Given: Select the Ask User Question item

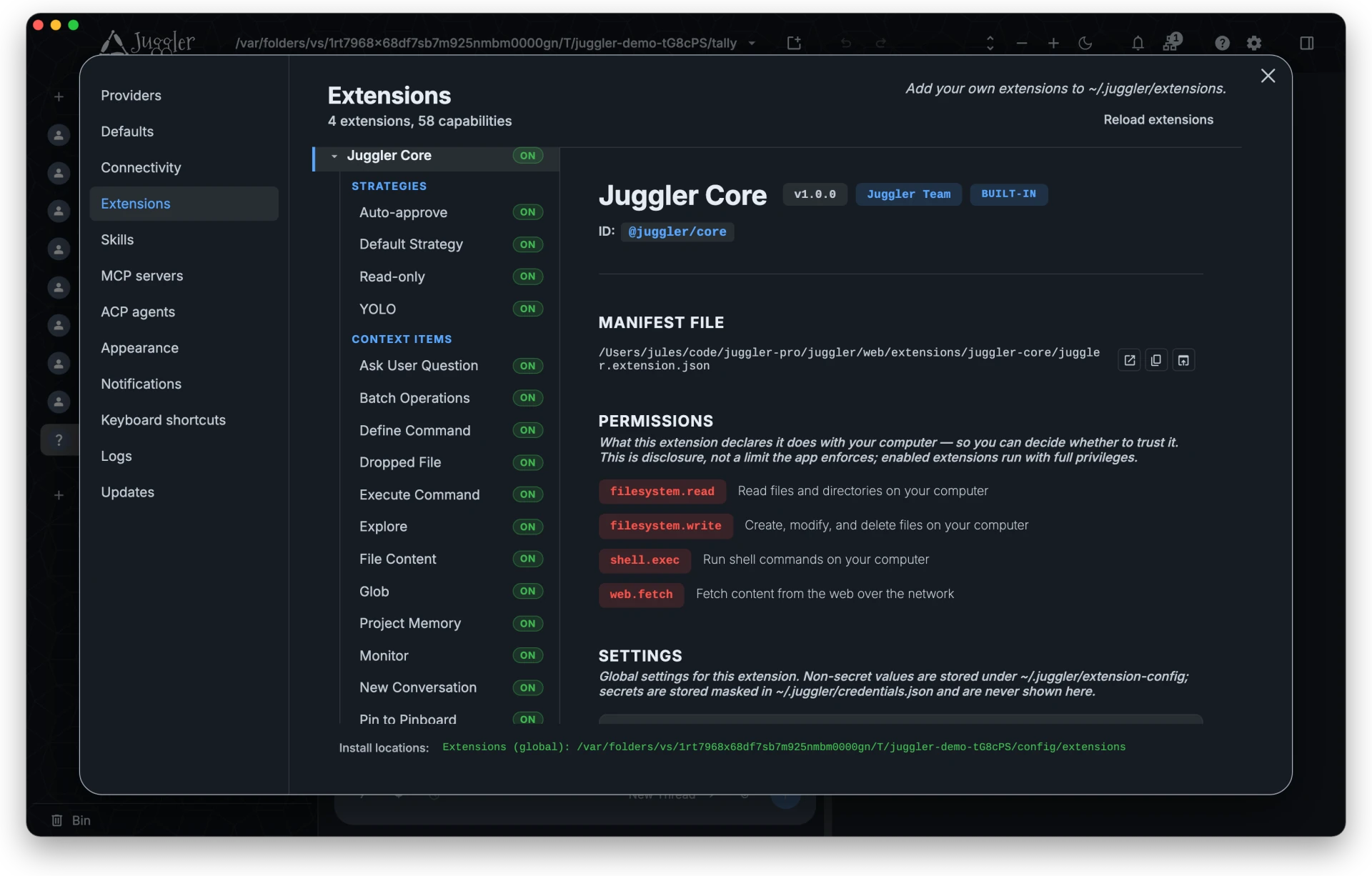Looking at the screenshot, I should click(x=419, y=366).
